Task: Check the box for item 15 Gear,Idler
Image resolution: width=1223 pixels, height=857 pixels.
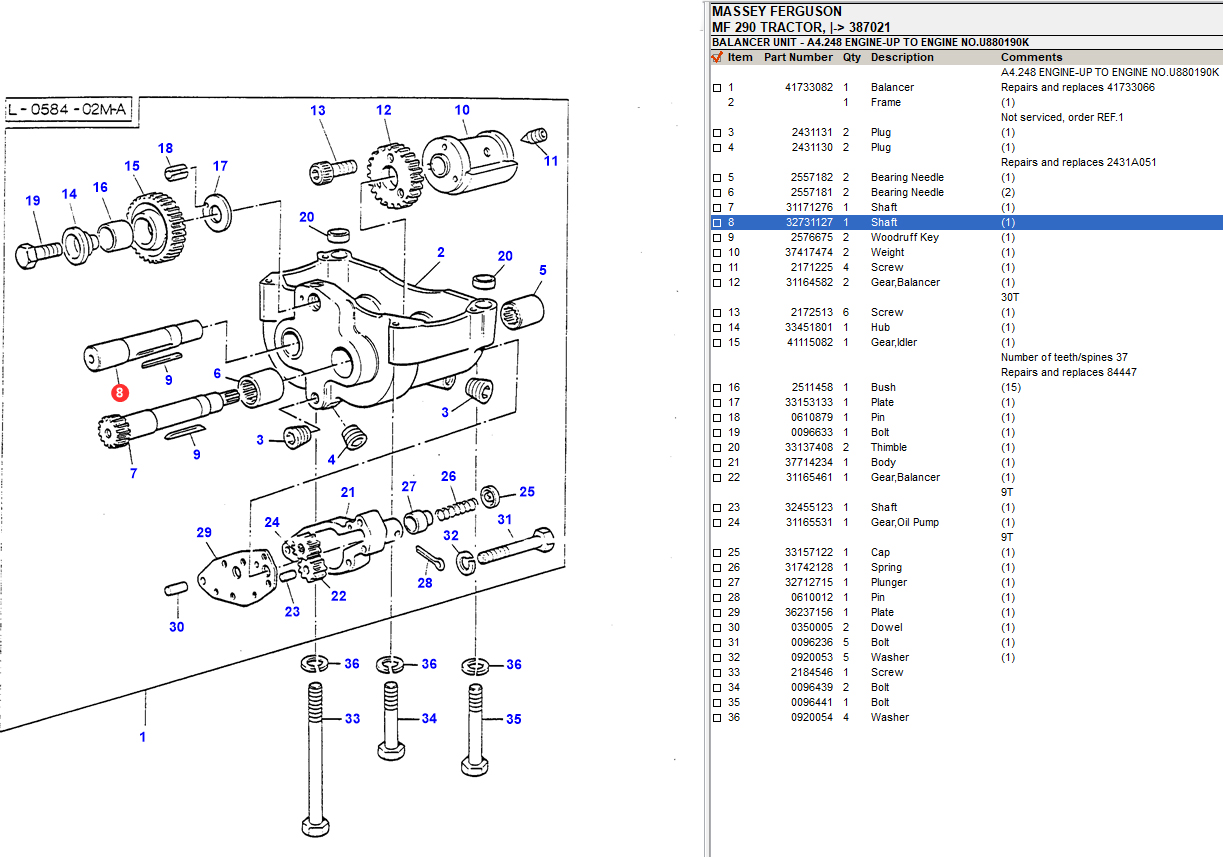Action: coord(716,343)
